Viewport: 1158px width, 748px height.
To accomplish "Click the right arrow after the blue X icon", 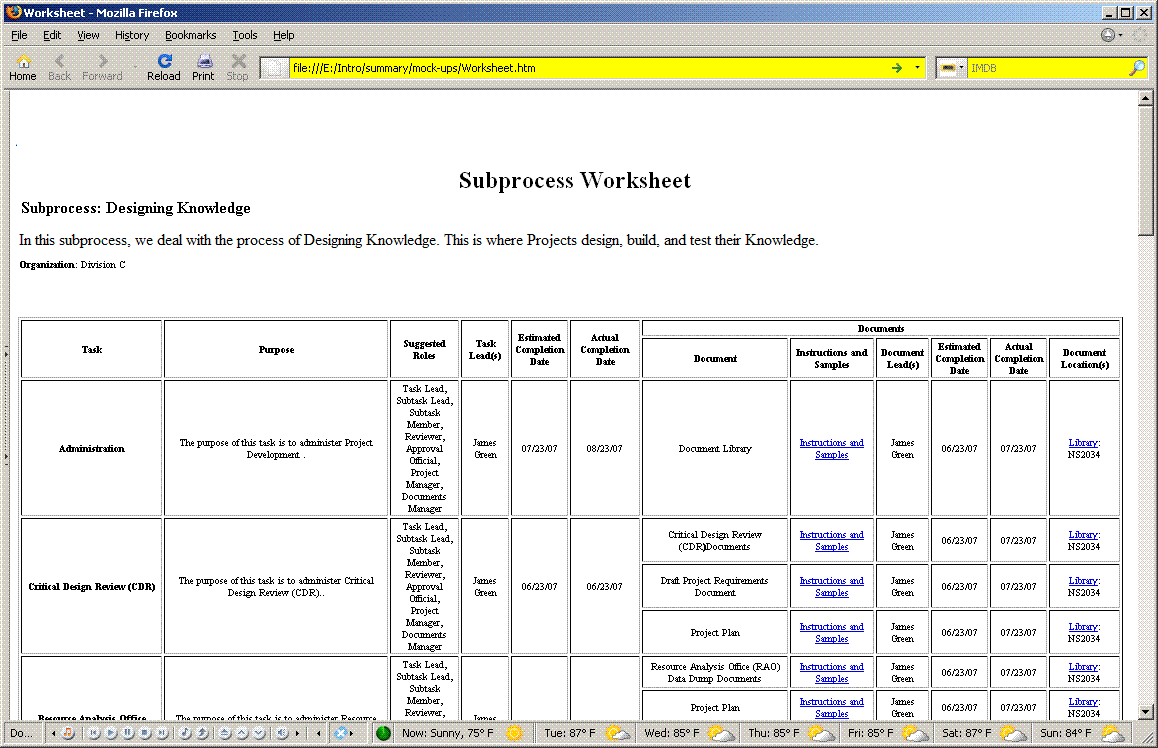I will [352, 733].
